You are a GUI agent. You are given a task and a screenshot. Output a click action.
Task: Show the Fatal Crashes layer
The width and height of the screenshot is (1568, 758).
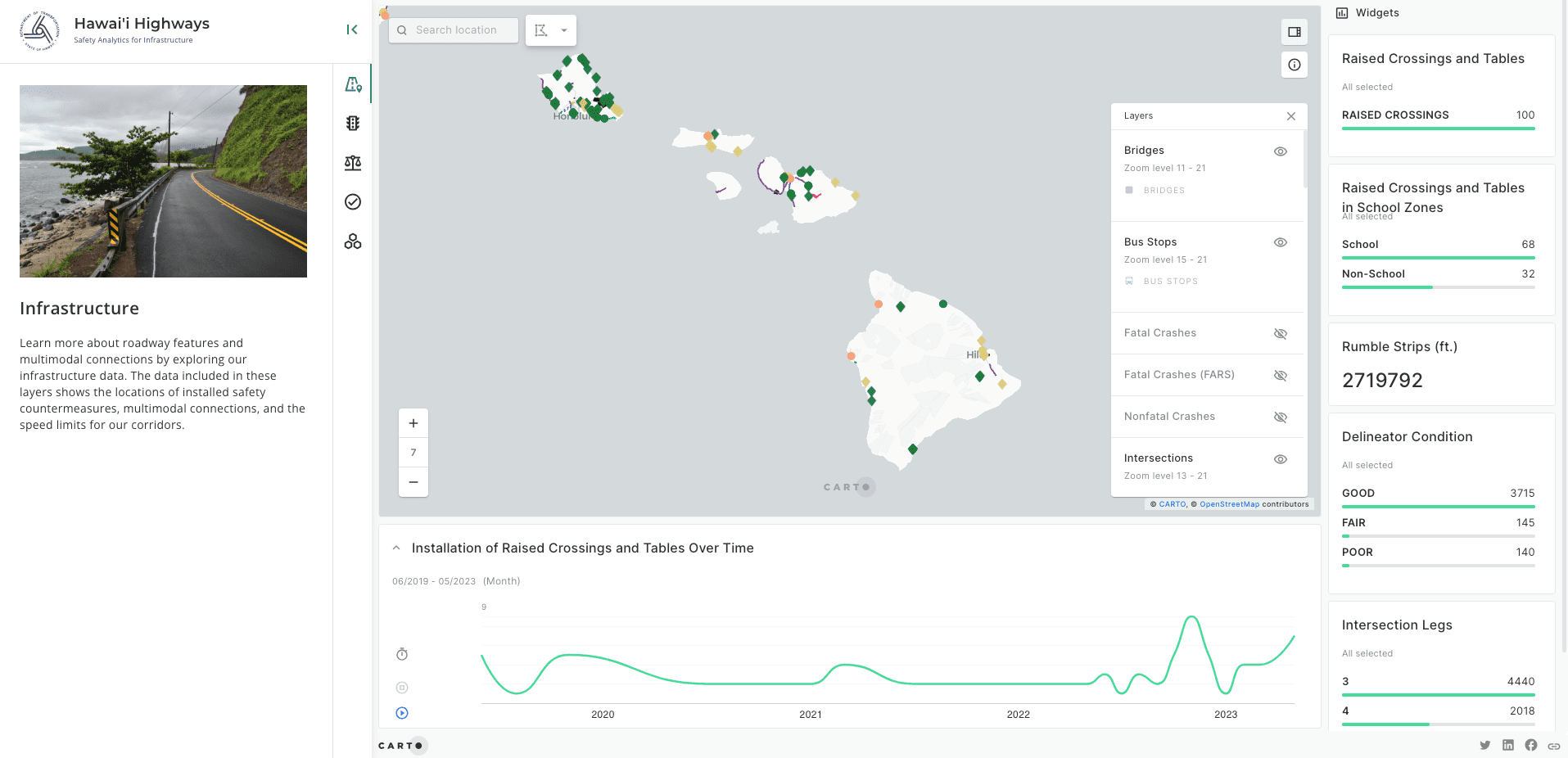tap(1280, 333)
